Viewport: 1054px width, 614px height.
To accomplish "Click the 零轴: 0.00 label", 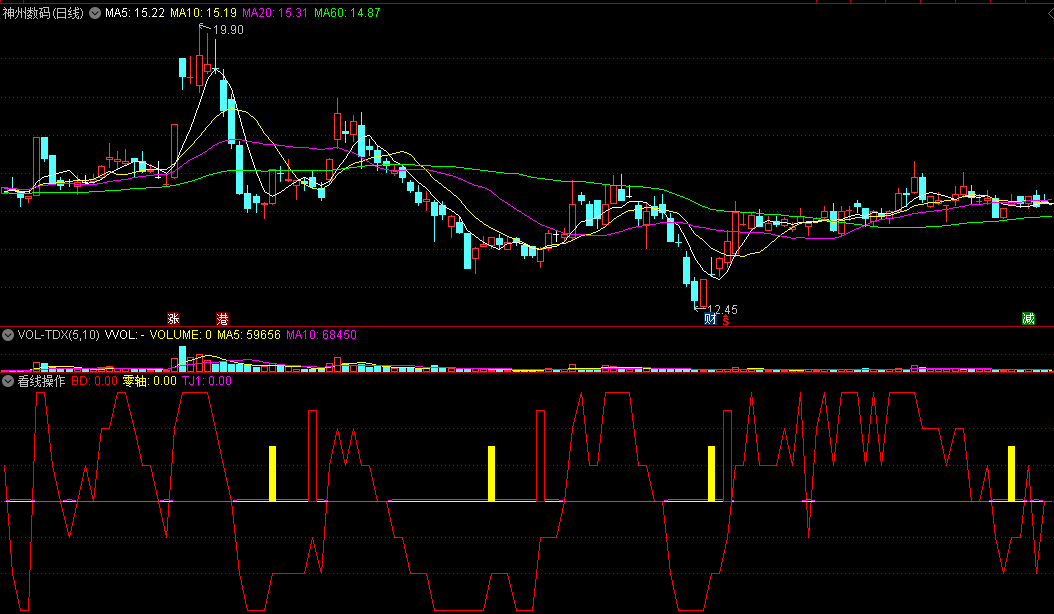I will click(x=149, y=381).
